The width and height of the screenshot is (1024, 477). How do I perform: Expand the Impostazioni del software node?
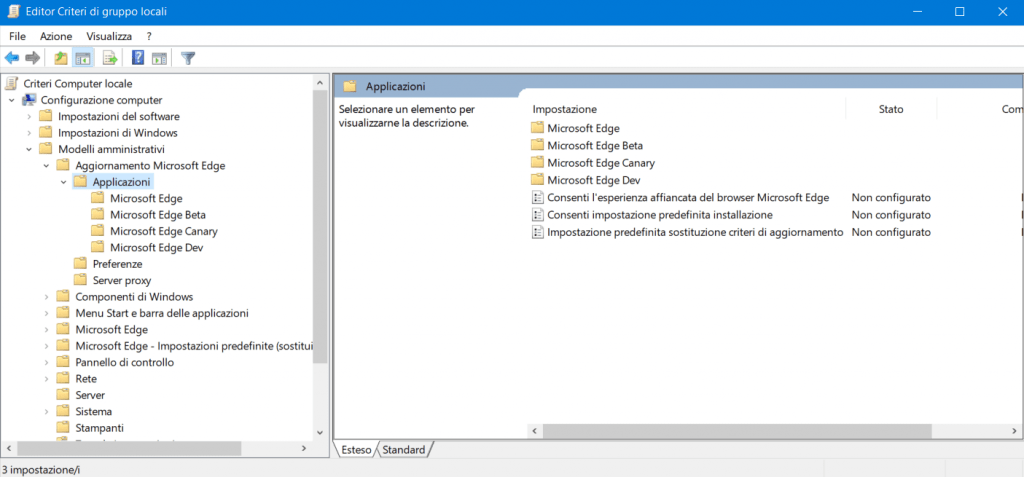(x=29, y=116)
